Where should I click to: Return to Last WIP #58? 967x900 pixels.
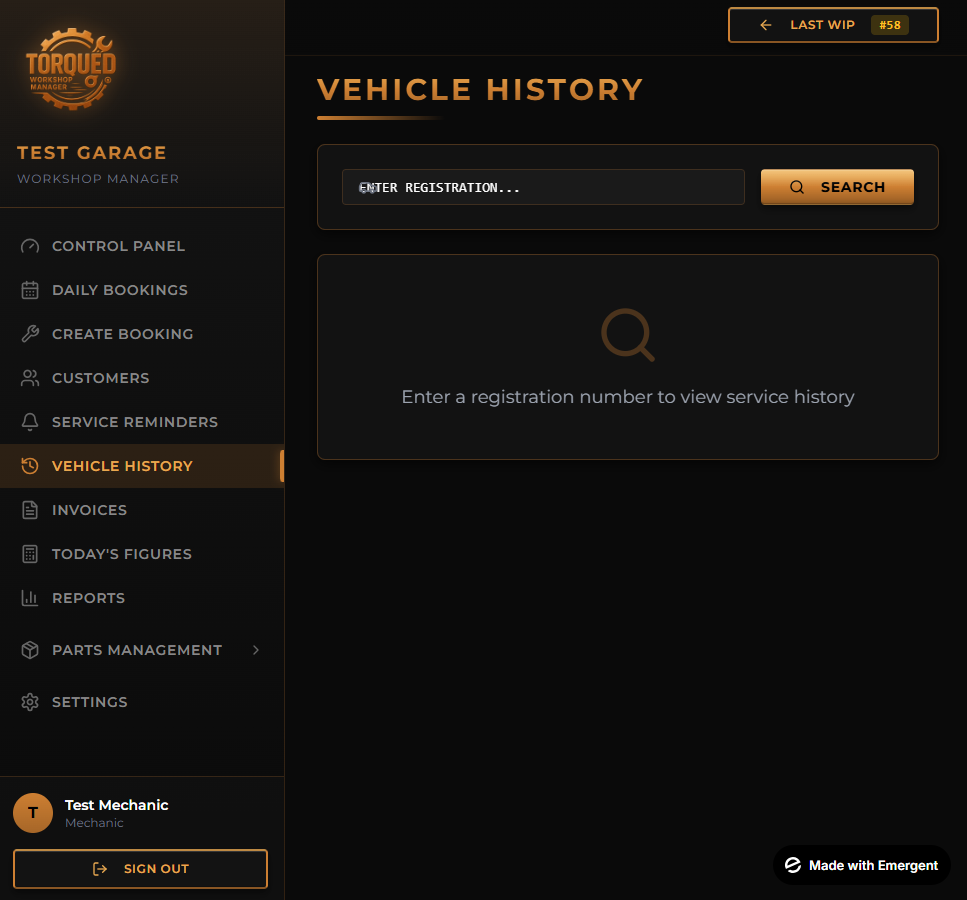[833, 25]
